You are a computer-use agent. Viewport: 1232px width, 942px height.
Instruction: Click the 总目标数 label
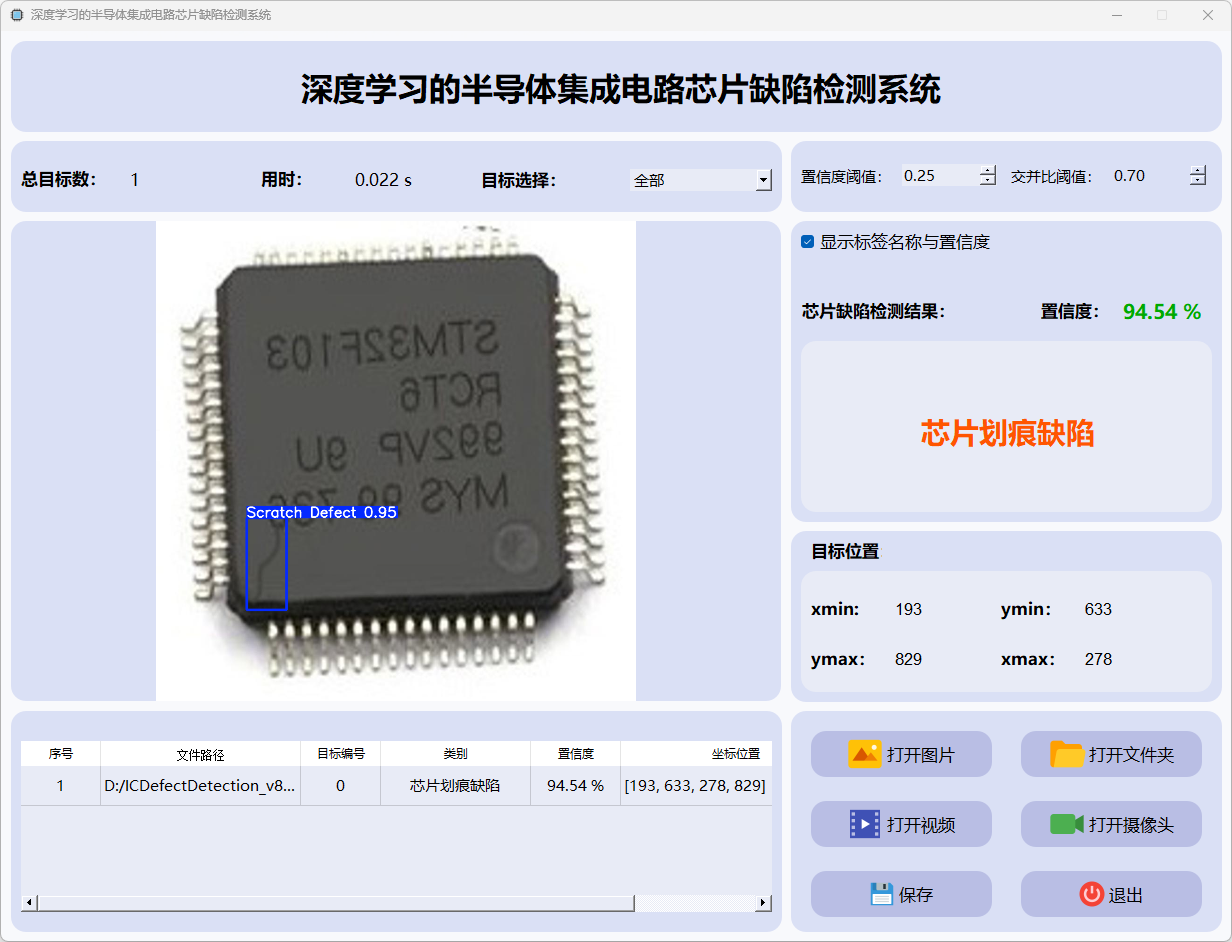click(x=59, y=180)
